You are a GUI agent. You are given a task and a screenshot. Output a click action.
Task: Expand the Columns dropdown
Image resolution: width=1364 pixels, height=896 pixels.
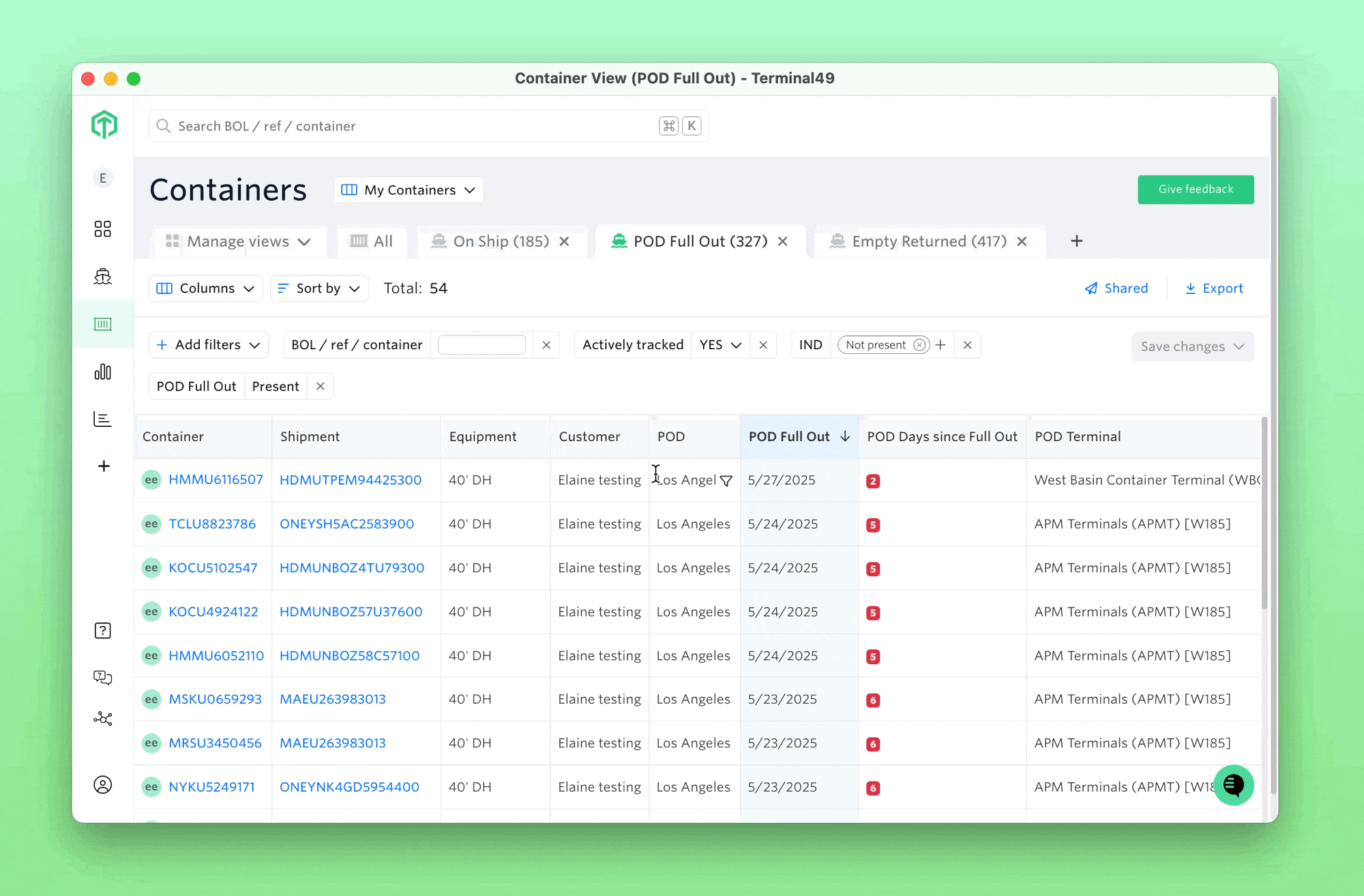coord(205,288)
